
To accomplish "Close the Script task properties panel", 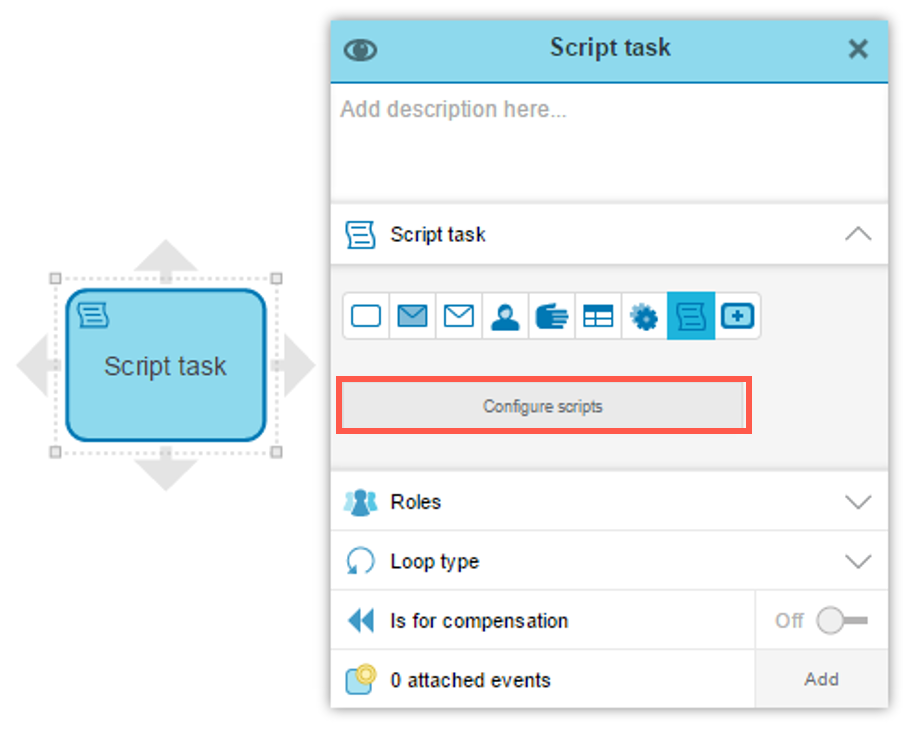I will pyautogui.click(x=858, y=49).
